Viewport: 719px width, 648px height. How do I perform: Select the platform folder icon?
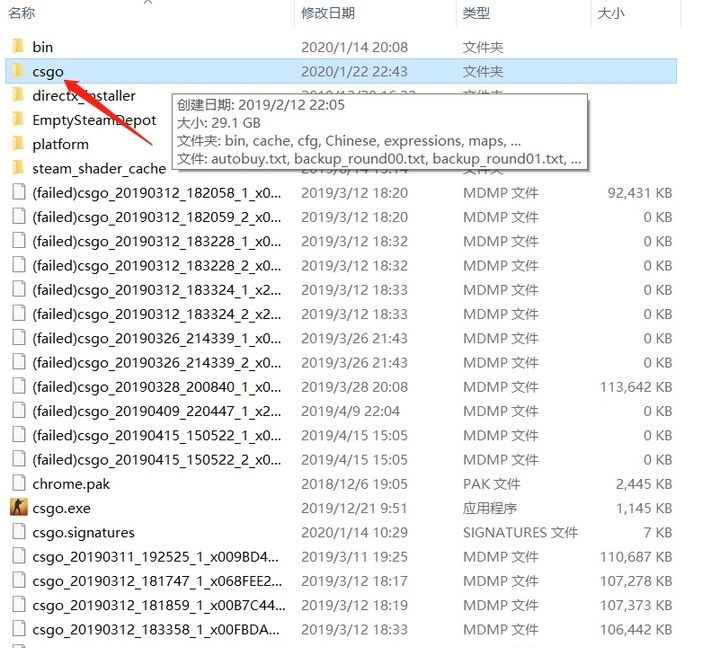pos(18,144)
